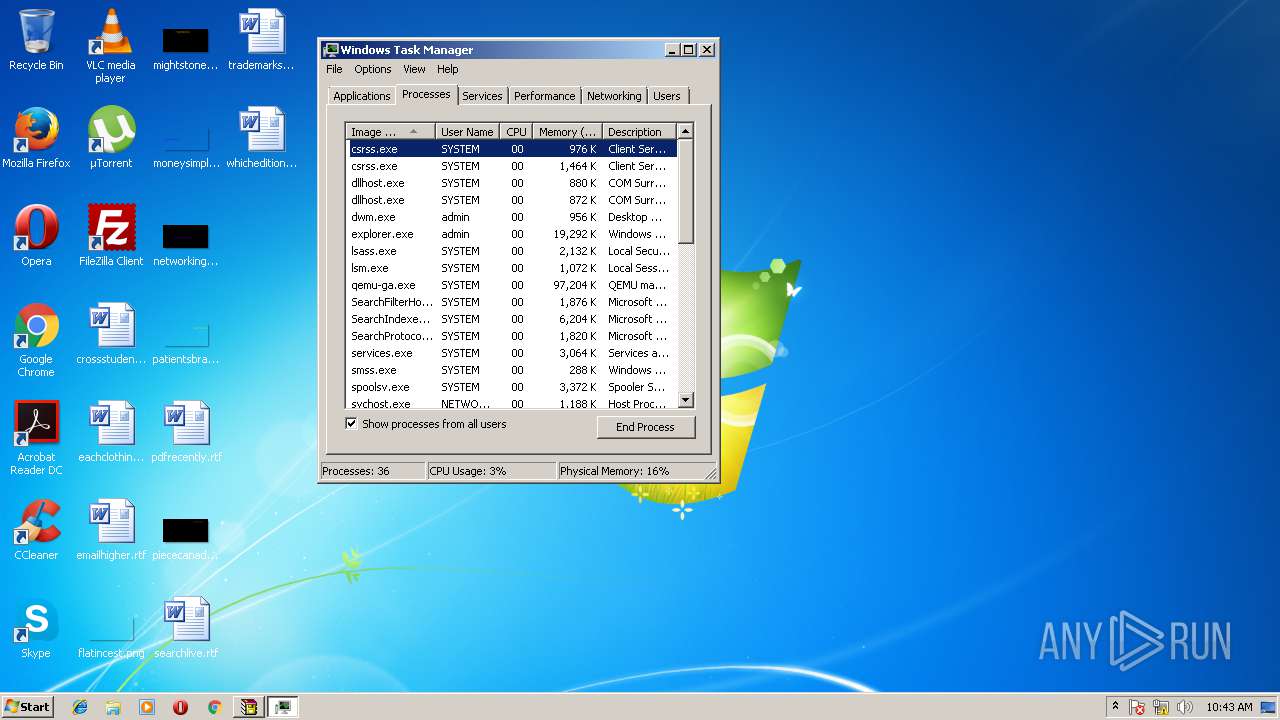Open Windows Explorer folder in taskbar
The image size is (1280, 720).
[113, 707]
